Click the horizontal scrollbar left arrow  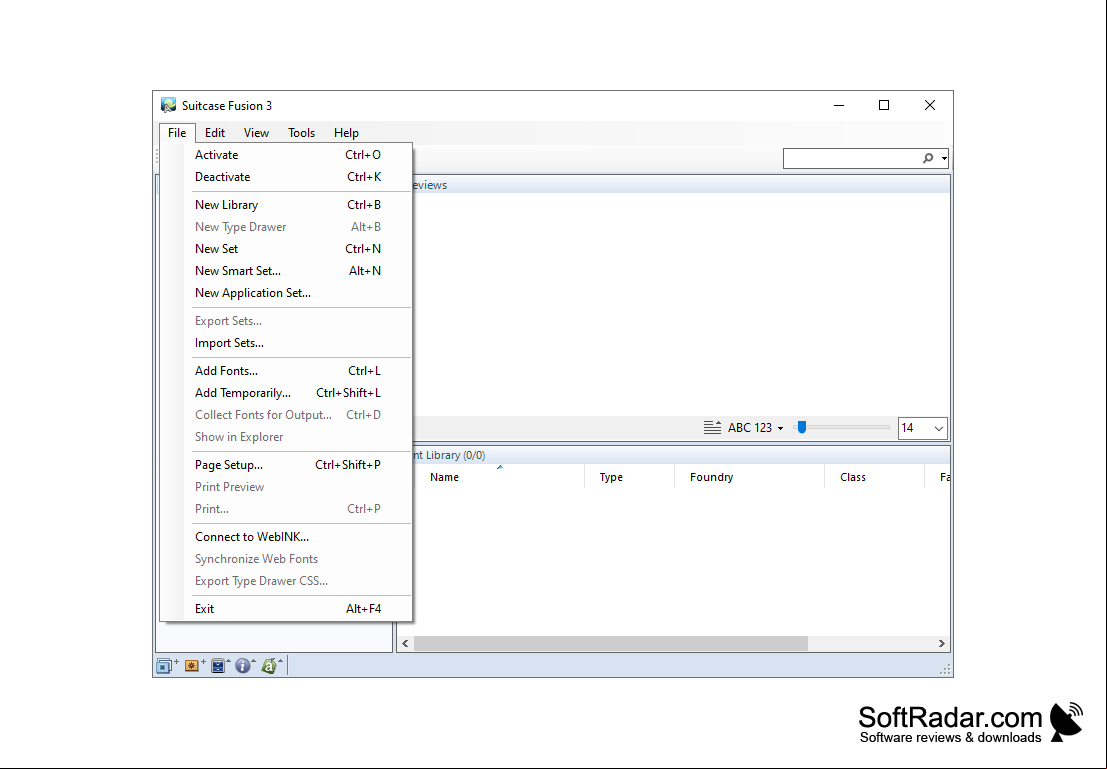coord(405,643)
